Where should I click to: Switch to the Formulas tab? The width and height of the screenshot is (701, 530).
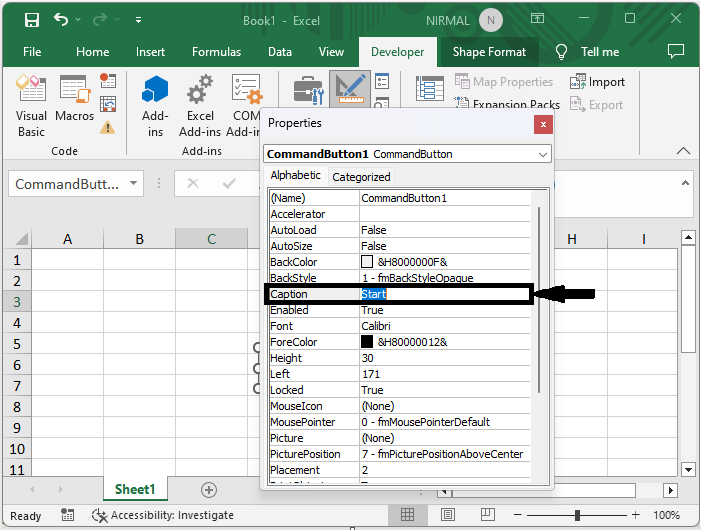[216, 52]
